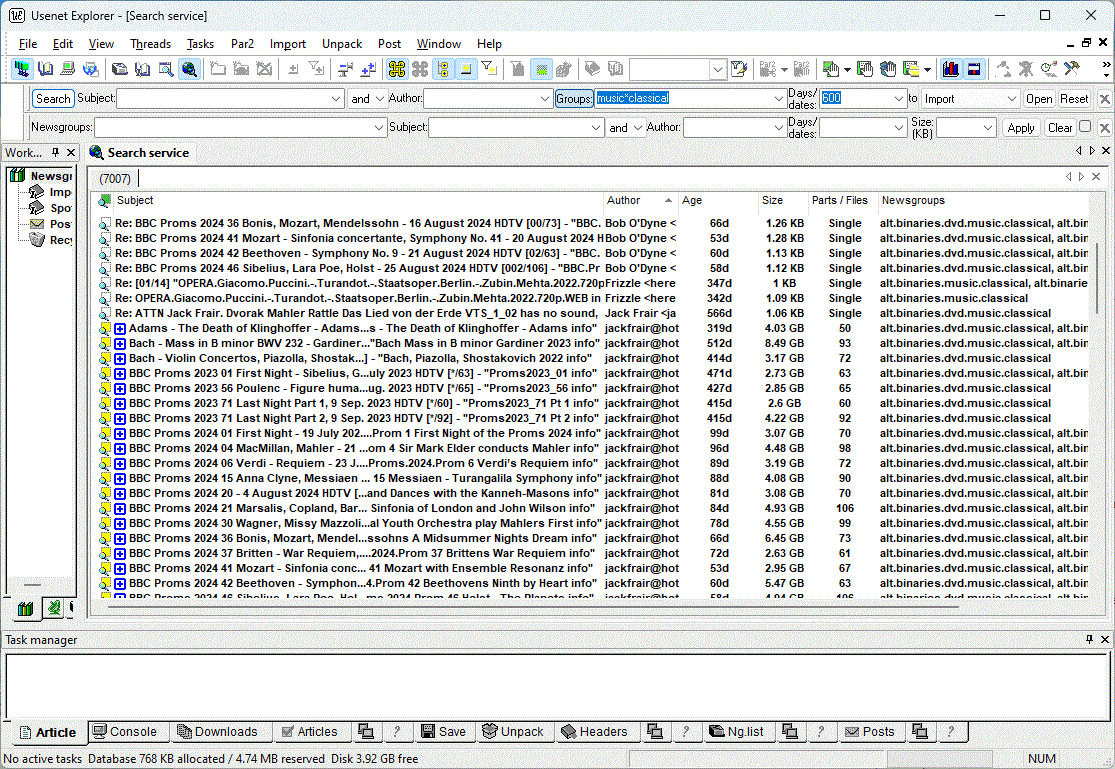Viewport: 1115px width, 769px height.
Task: Click the bar chart icon in toolbar
Action: point(950,69)
